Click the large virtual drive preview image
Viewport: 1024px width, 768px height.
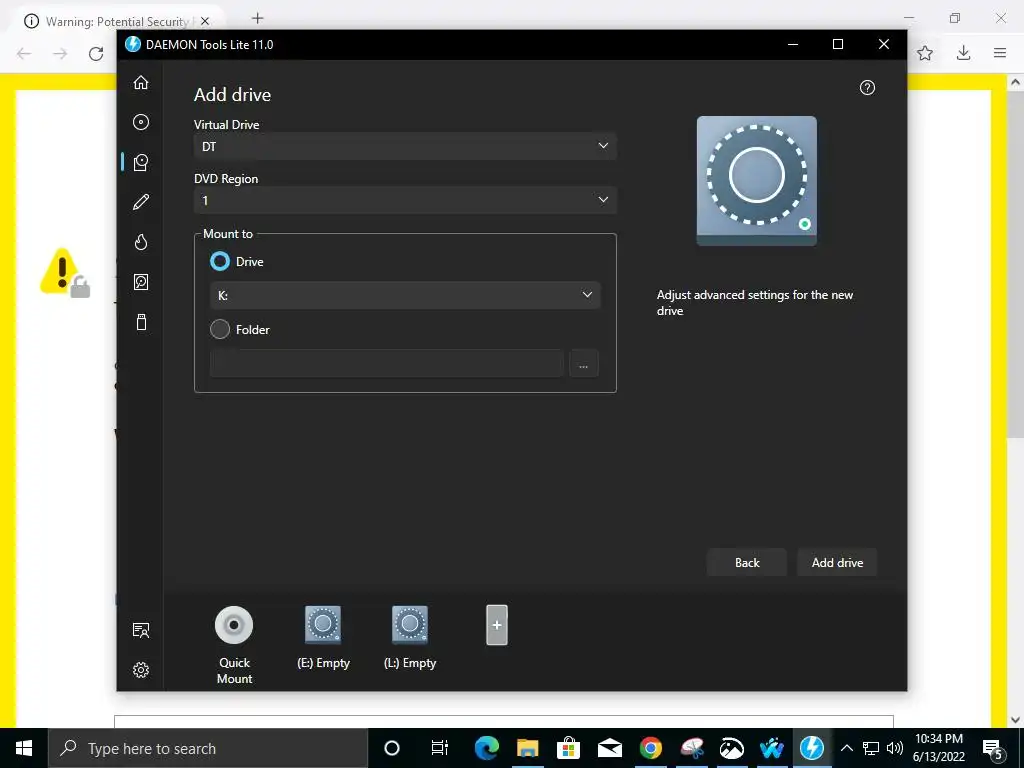tap(756, 181)
